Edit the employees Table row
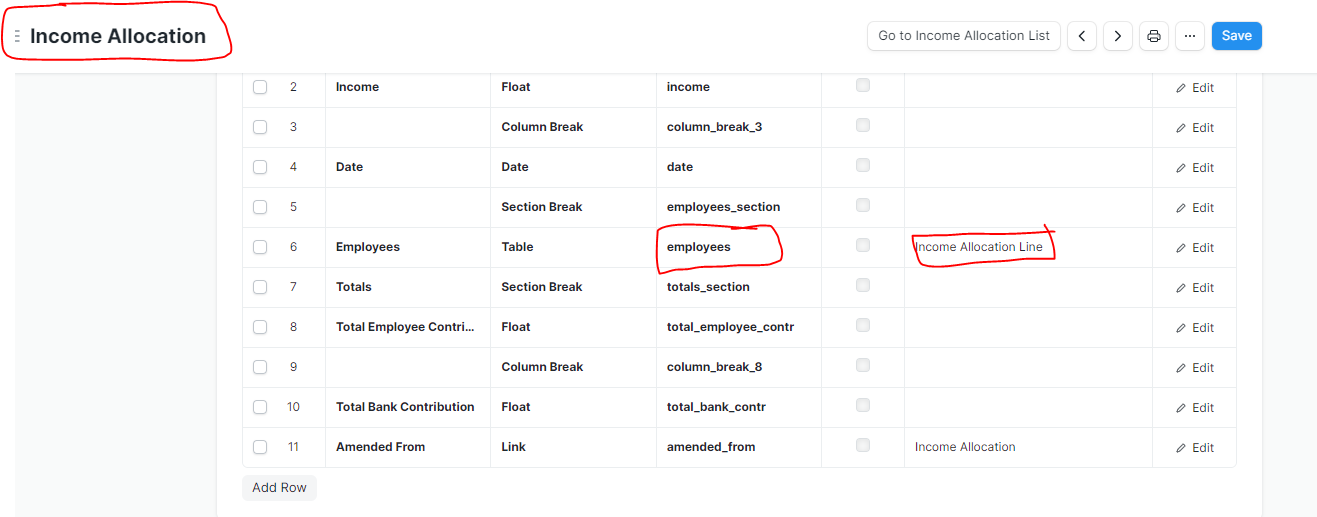 coord(1195,248)
